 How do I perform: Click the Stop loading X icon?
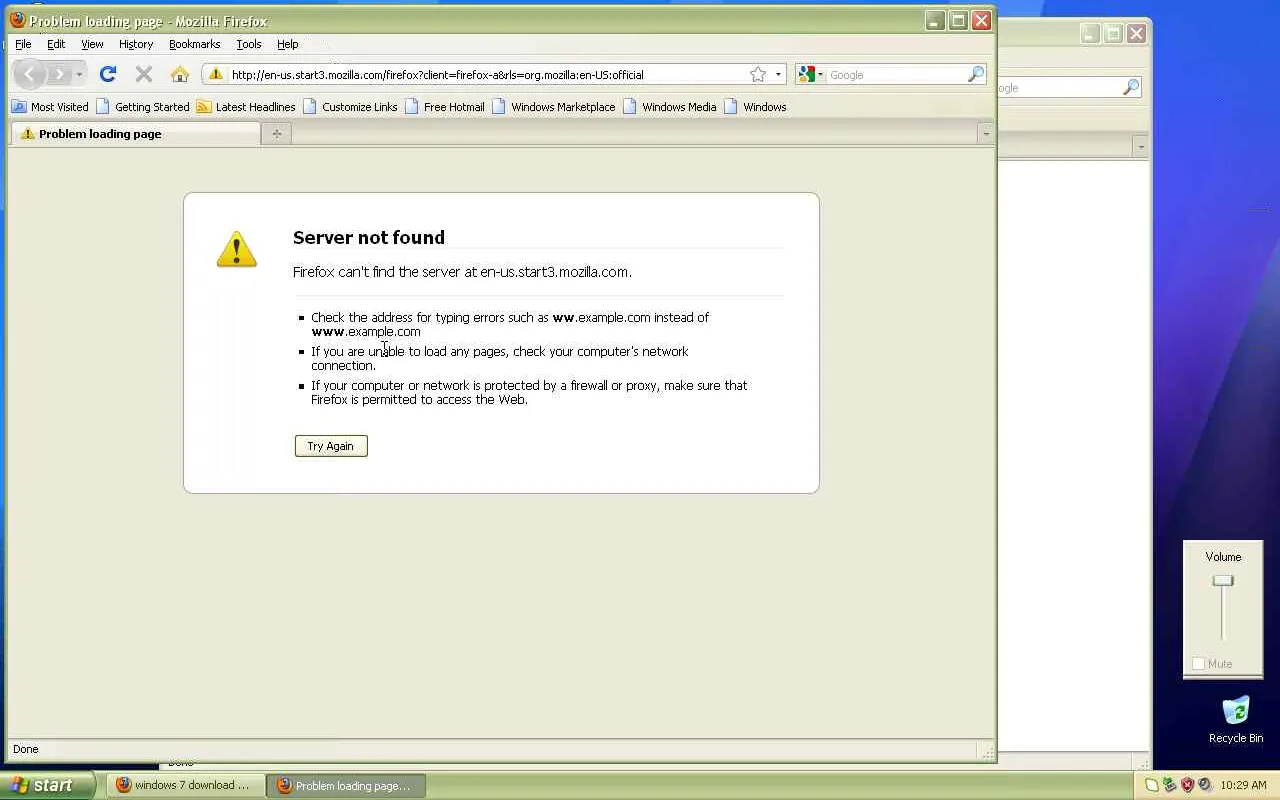click(x=144, y=74)
